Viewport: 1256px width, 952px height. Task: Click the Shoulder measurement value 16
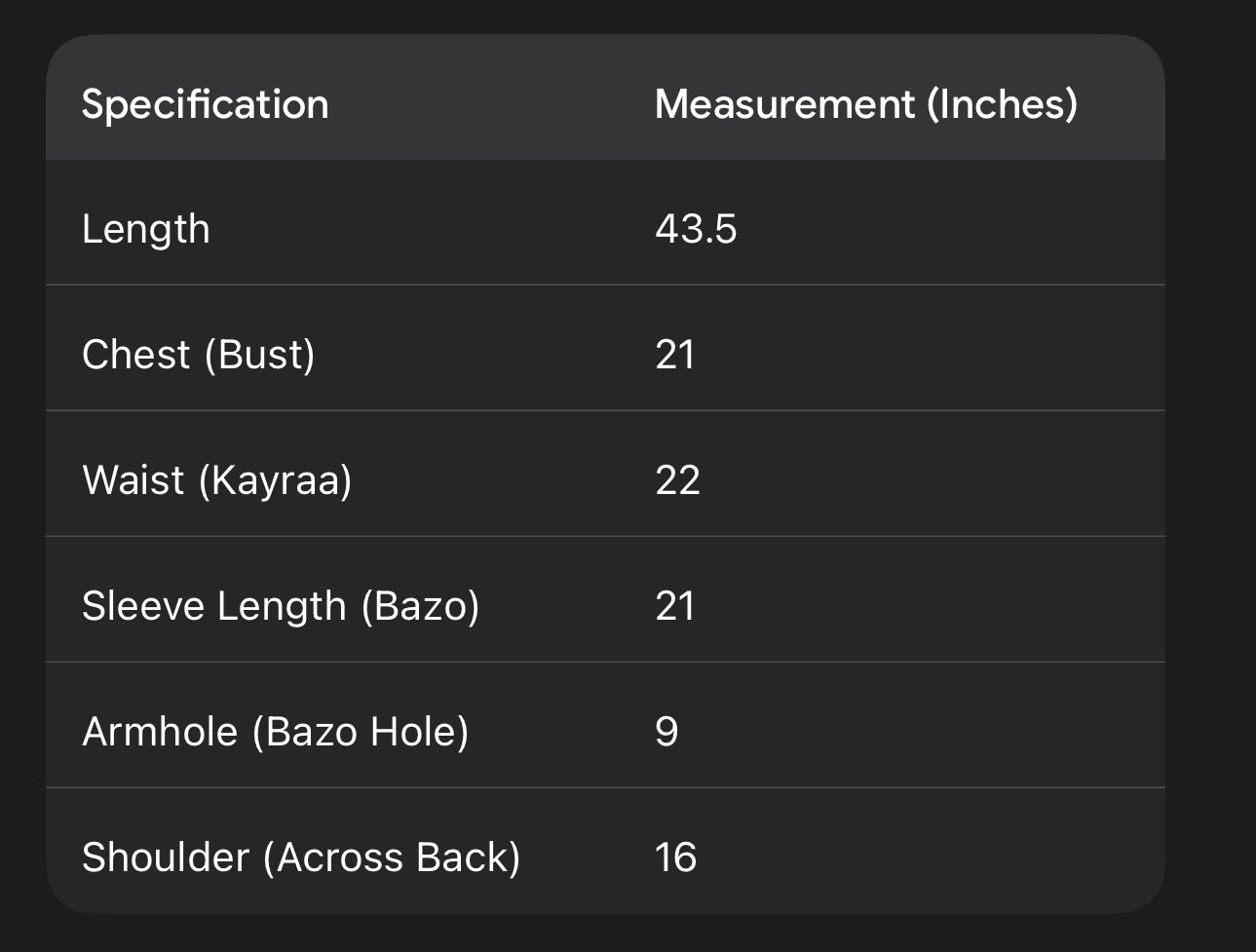[675, 857]
